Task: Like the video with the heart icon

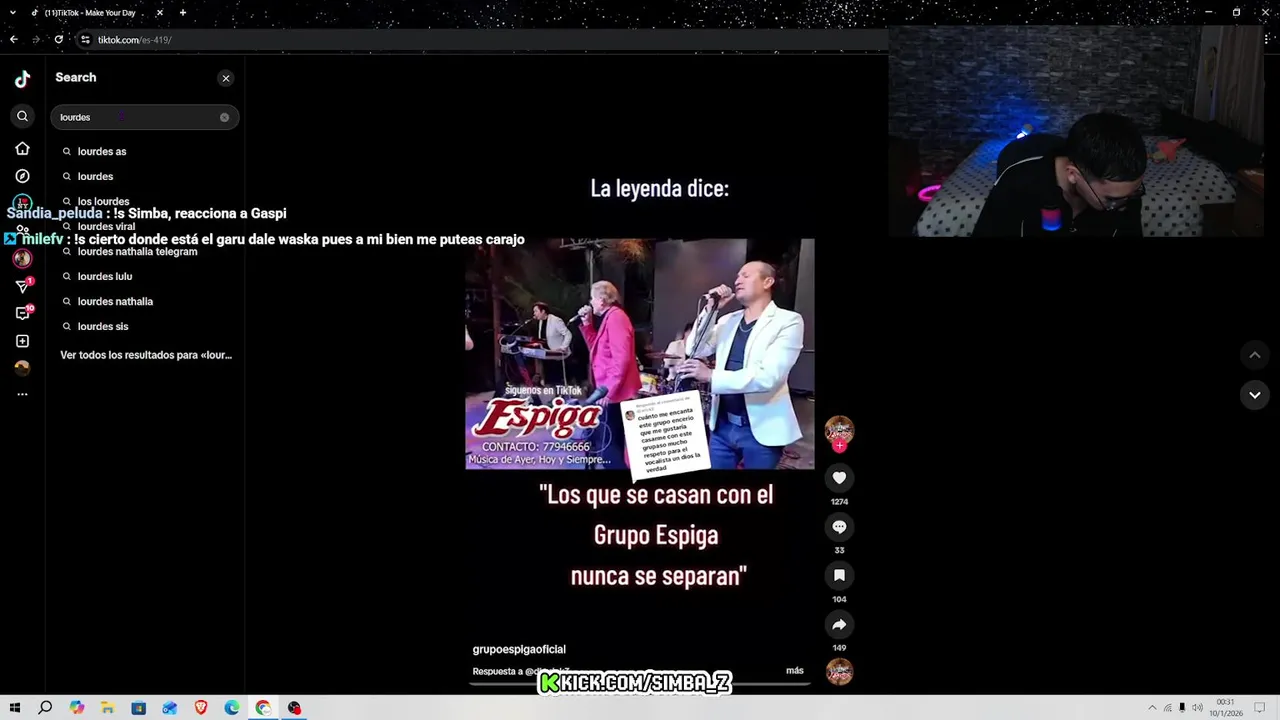Action: click(839, 478)
